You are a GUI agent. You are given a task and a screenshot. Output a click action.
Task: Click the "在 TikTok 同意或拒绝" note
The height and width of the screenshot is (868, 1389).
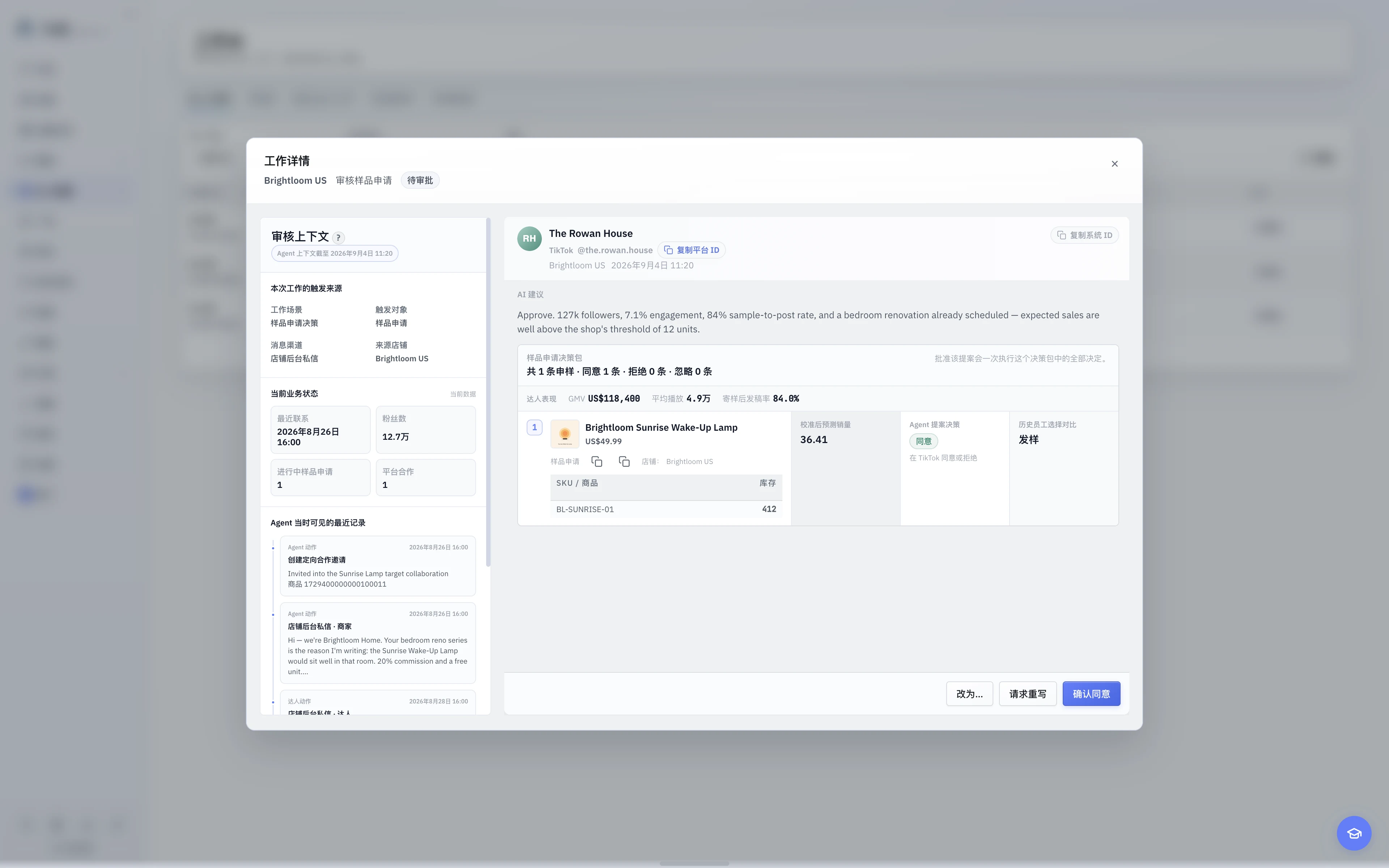pos(943,458)
